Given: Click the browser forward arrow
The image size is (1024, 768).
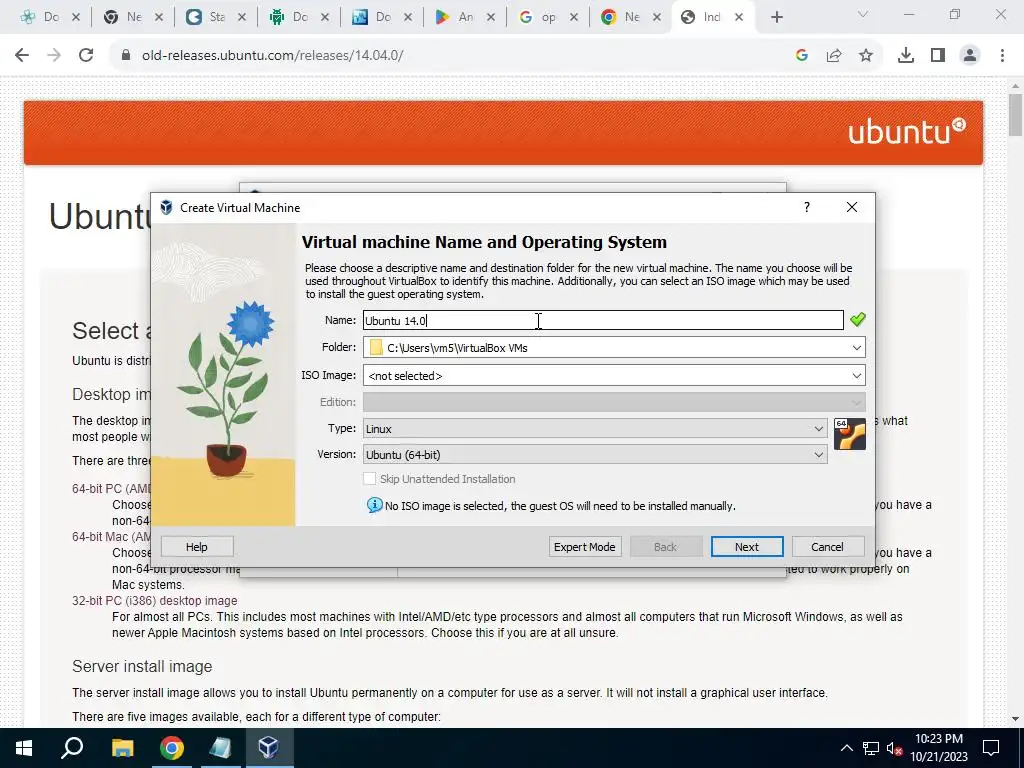Looking at the screenshot, I should pyautogui.click(x=54, y=56).
